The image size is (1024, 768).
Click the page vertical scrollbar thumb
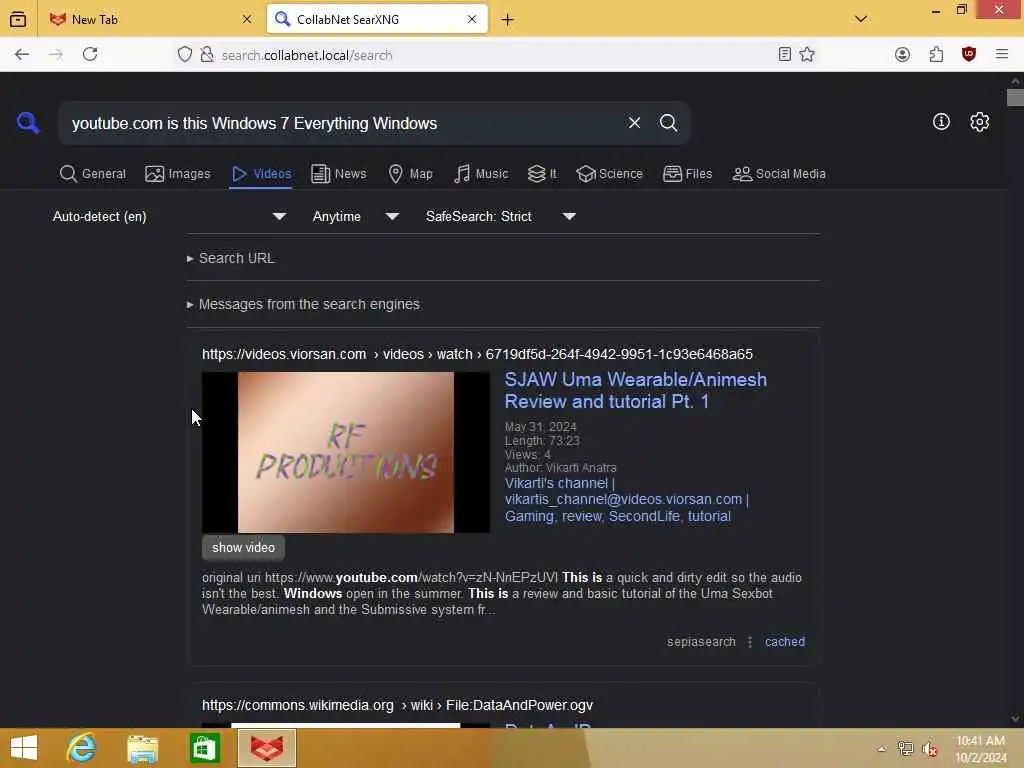(x=1015, y=98)
